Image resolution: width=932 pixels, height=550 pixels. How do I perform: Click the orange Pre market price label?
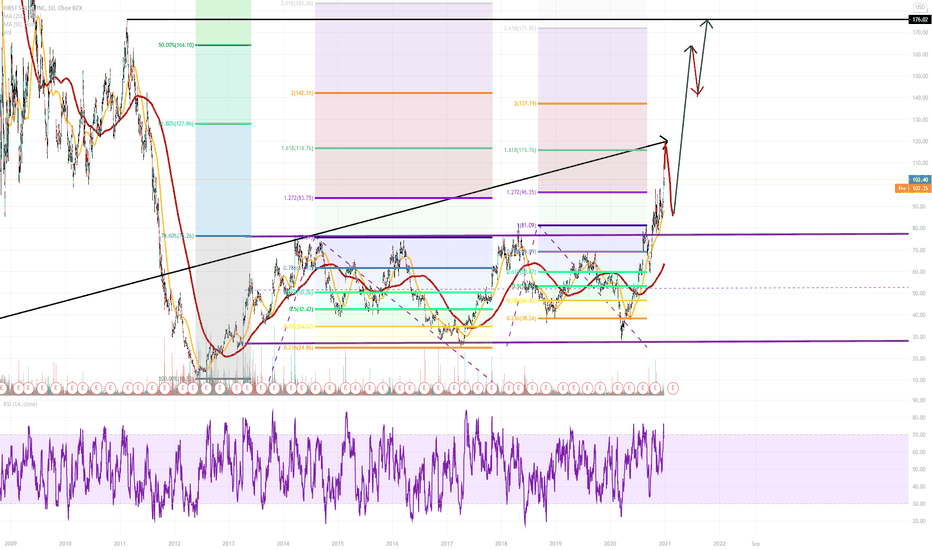[x=914, y=188]
